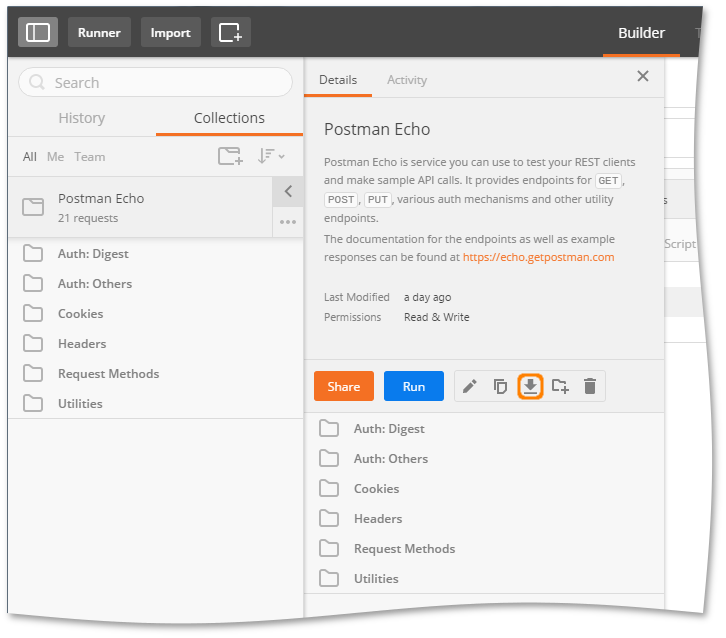Viewport: 726px width, 638px height.
Task: Open Request Methods folder in sidebar
Action: coord(155,374)
